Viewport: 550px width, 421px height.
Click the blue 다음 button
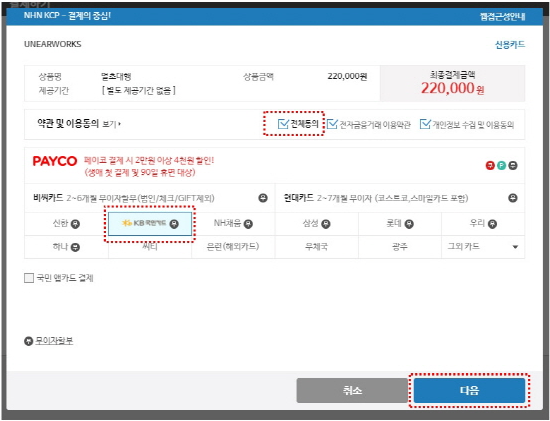[469, 390]
